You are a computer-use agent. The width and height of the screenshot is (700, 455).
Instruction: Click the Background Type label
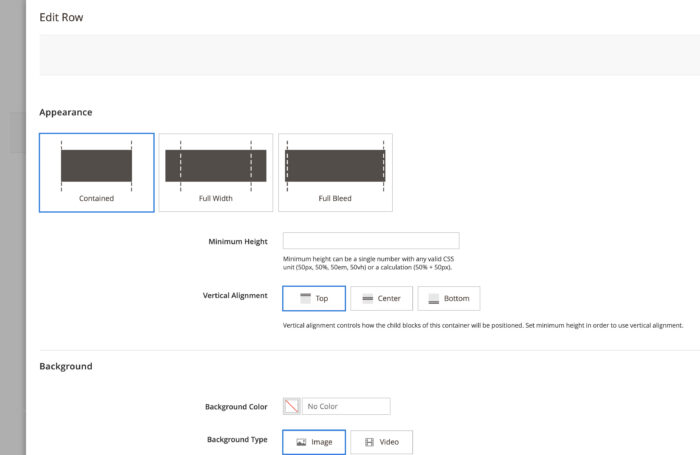[x=237, y=440]
